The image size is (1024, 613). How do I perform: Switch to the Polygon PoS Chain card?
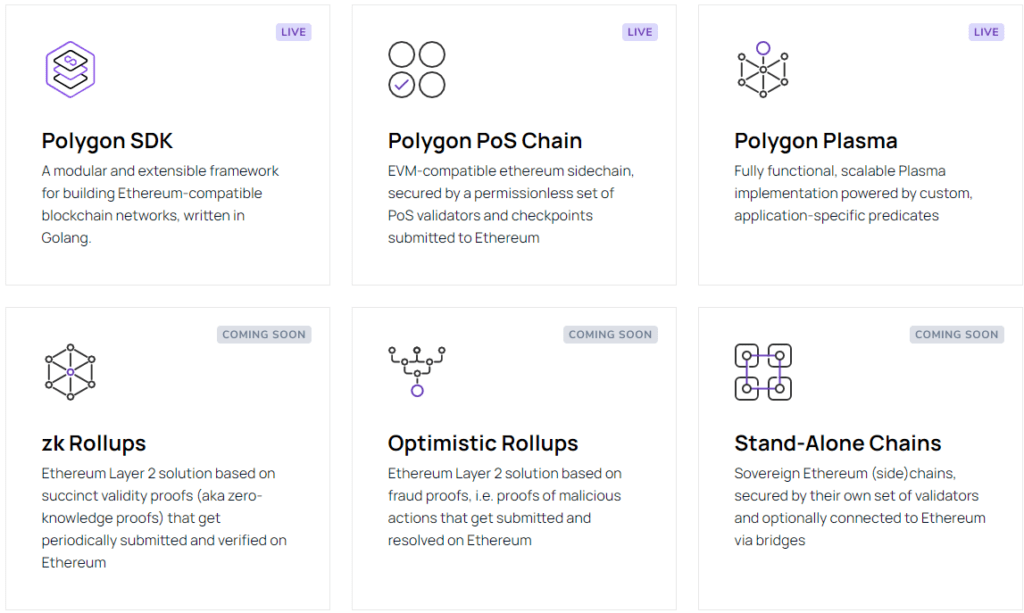pos(513,145)
